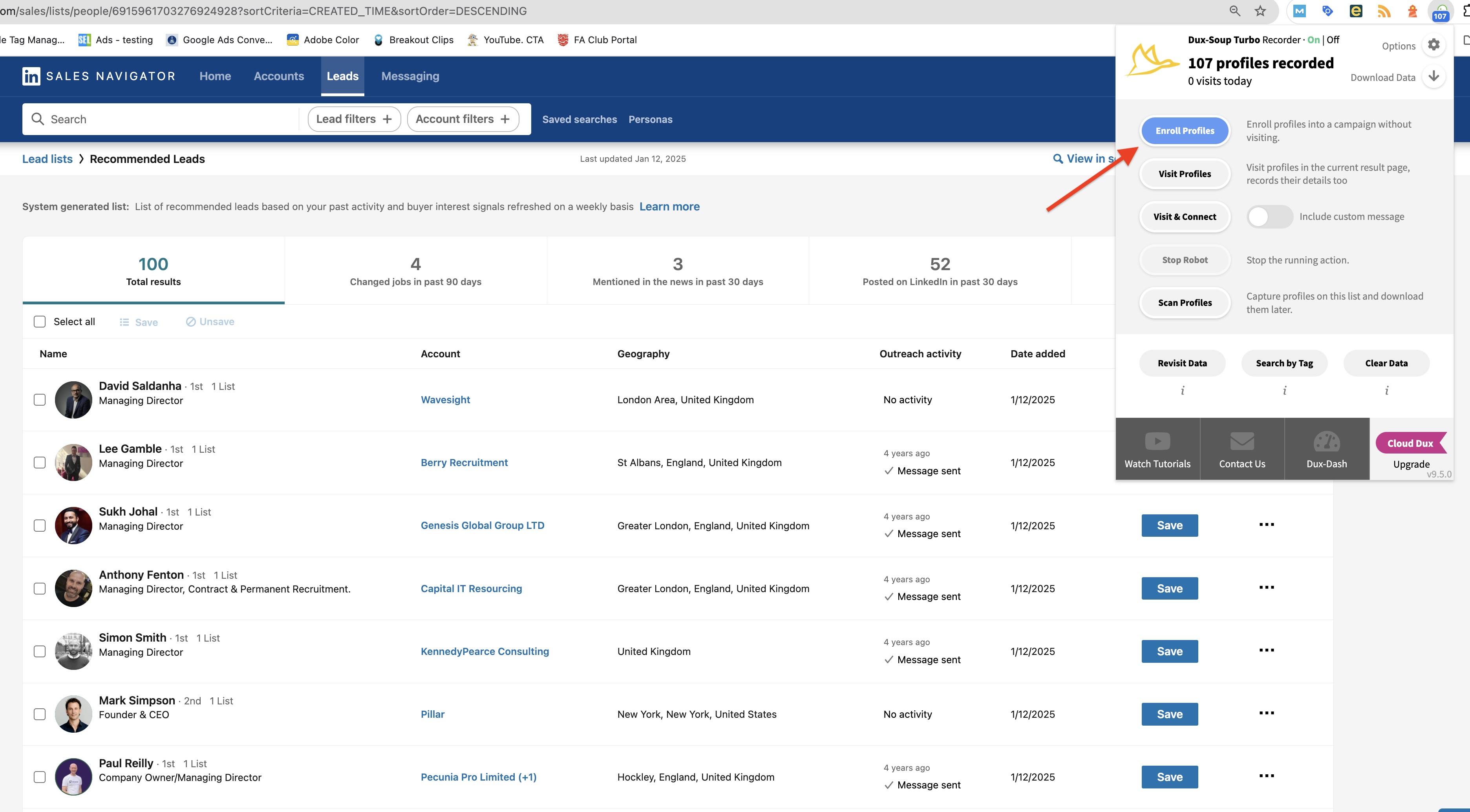This screenshot has width=1470, height=812.
Task: Click the Contact Us envelope icon
Action: pos(1242,442)
